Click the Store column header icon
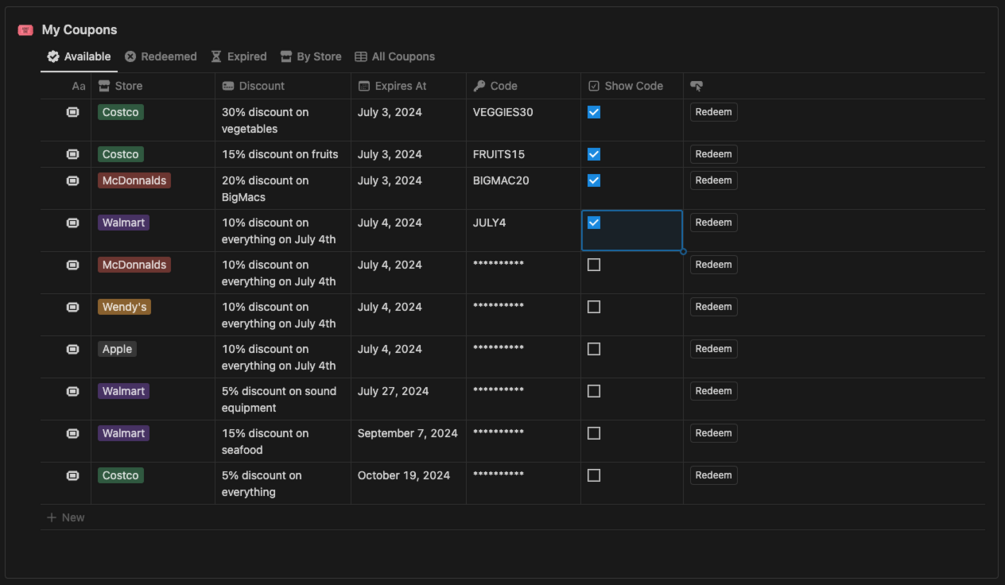This screenshot has height=585, width=1005. click(x=104, y=86)
